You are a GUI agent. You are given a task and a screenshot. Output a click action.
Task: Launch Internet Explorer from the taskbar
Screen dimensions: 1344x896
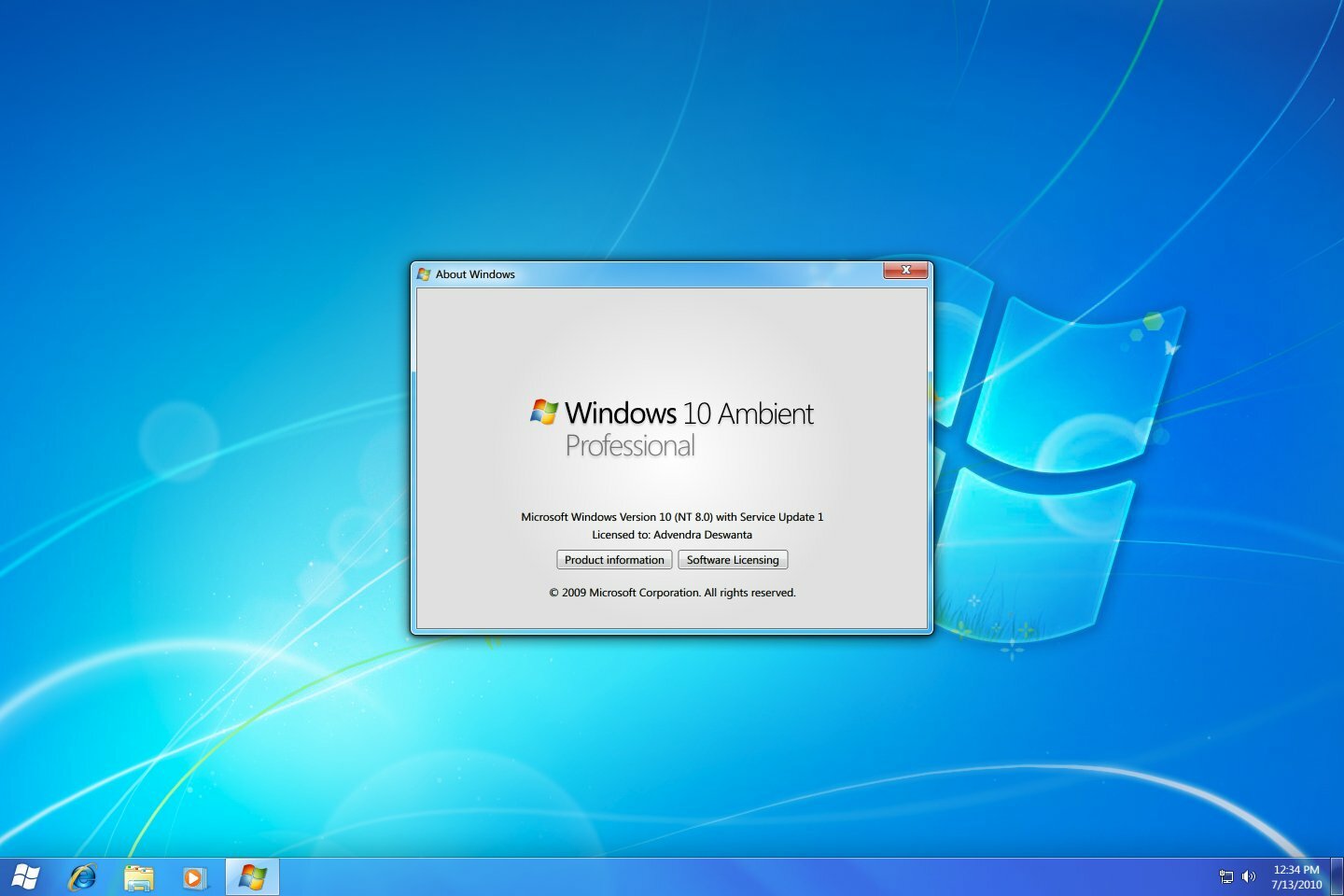(x=83, y=877)
